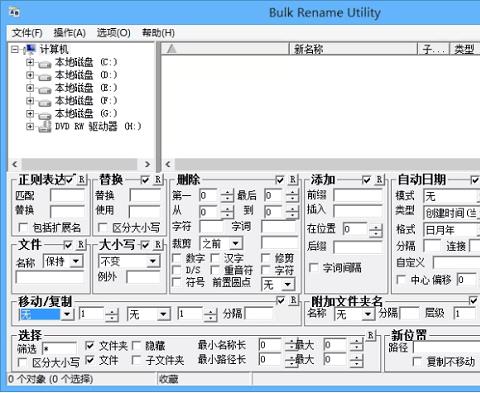Open the 前置圆点 无 dropdown
This screenshot has height=393, width=480.
(287, 284)
